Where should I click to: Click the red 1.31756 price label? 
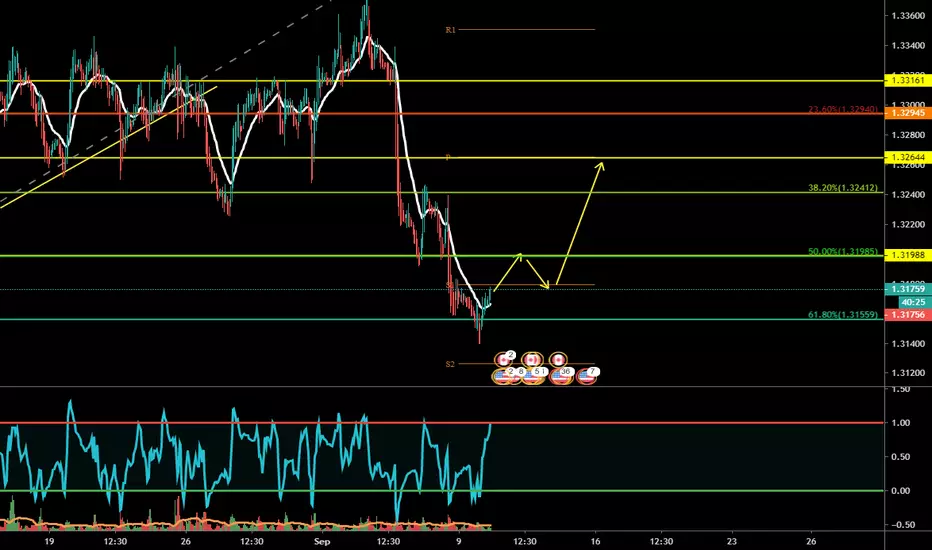point(908,315)
